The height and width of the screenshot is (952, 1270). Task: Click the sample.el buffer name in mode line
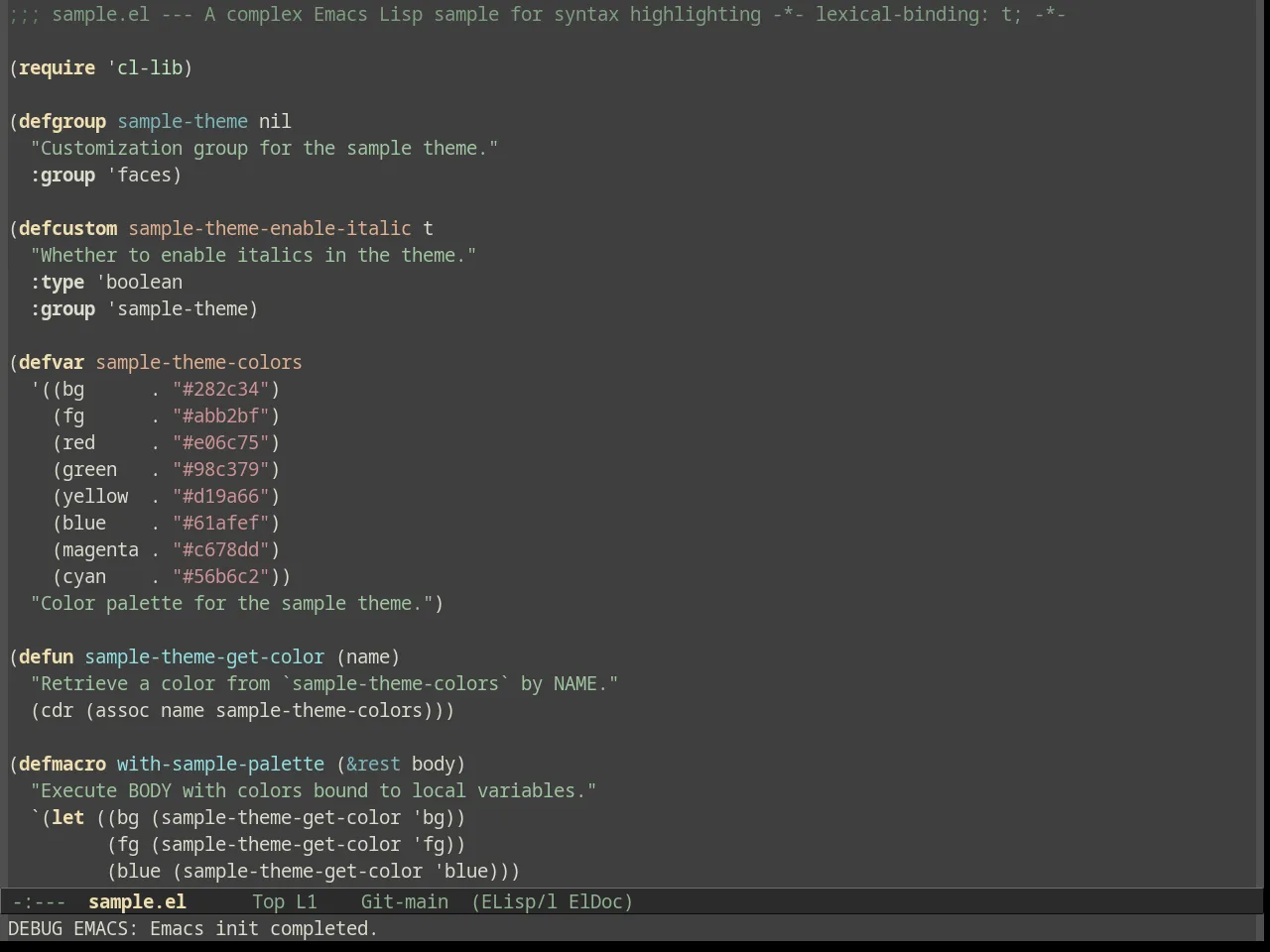click(137, 901)
